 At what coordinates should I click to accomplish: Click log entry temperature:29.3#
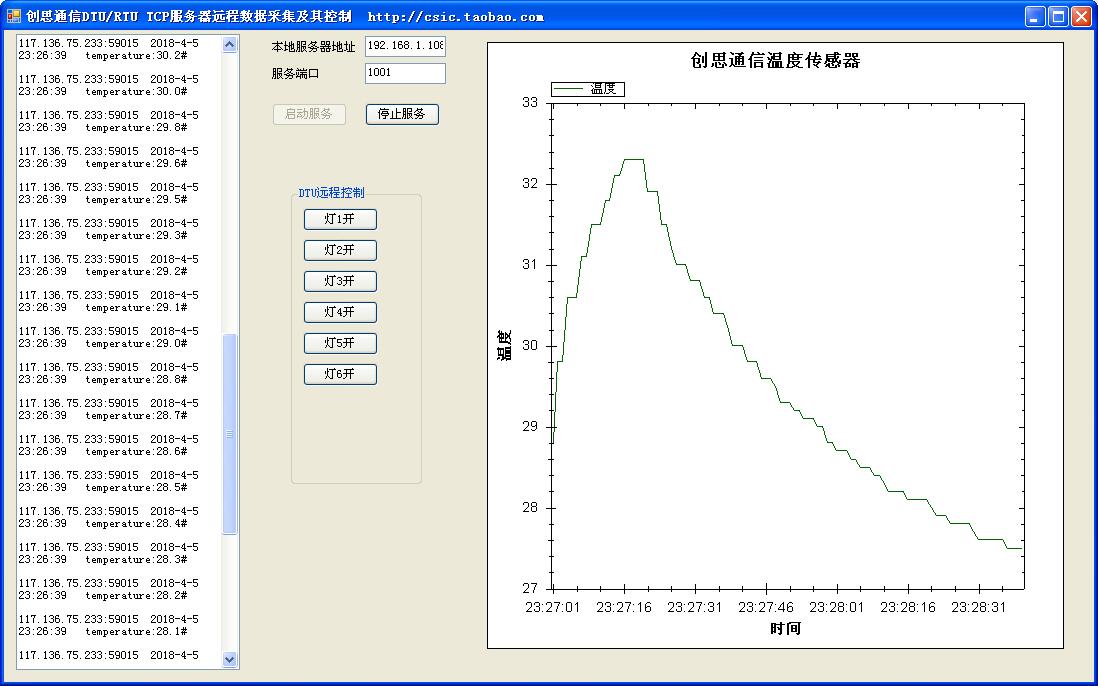(136, 236)
